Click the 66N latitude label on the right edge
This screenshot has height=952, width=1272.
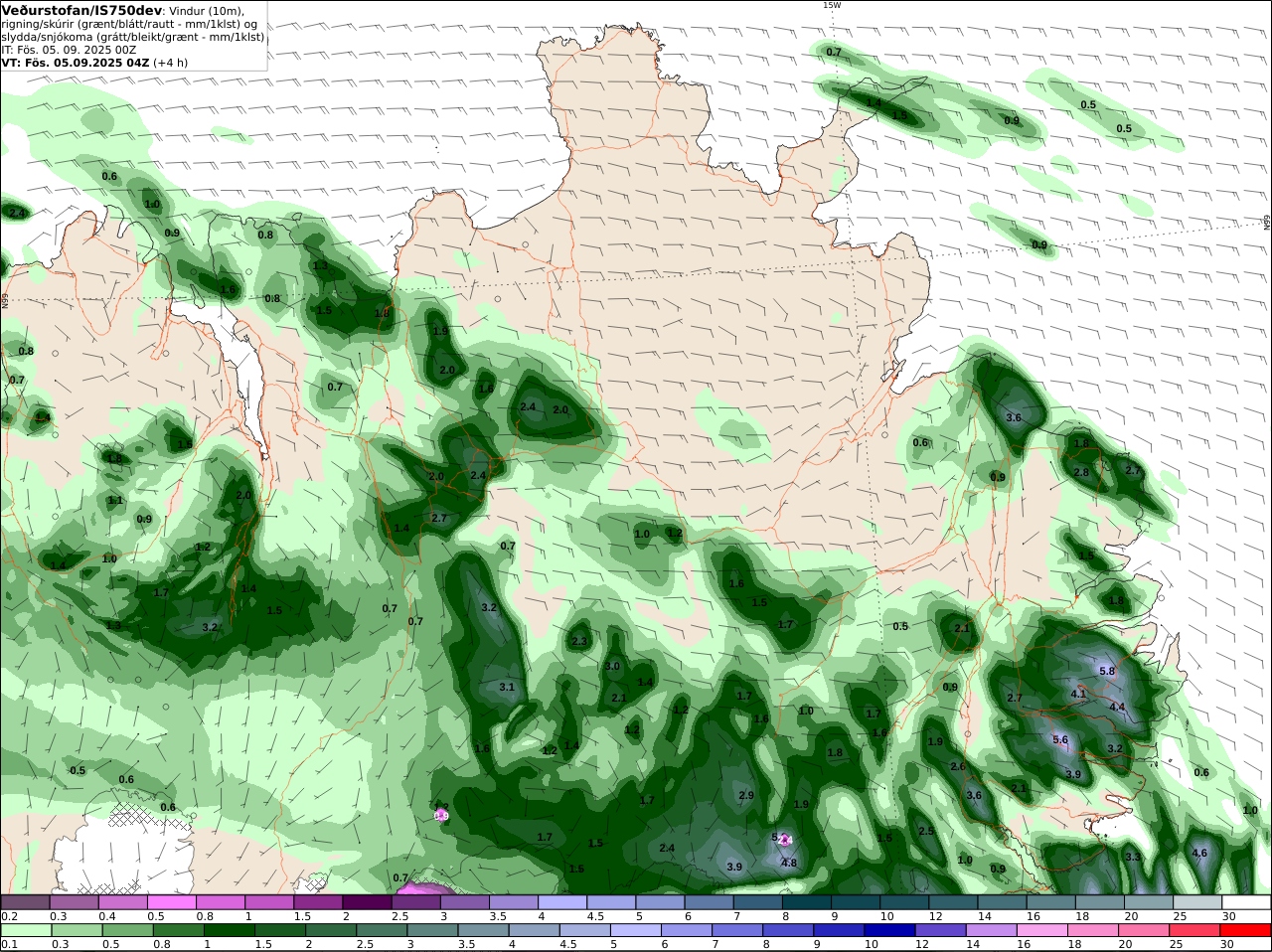click(x=1267, y=222)
